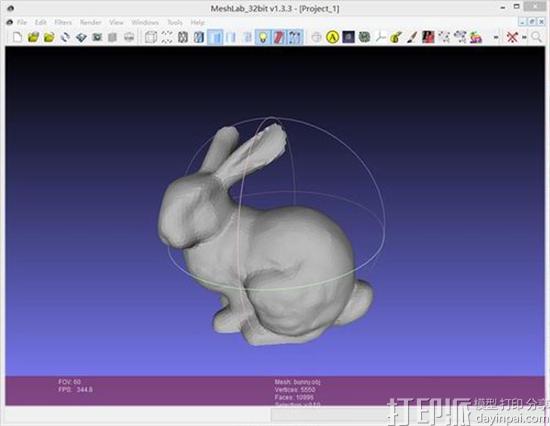Click the Export Mesh icon
This screenshot has width=550, height=426.
pyautogui.click(x=81, y=37)
